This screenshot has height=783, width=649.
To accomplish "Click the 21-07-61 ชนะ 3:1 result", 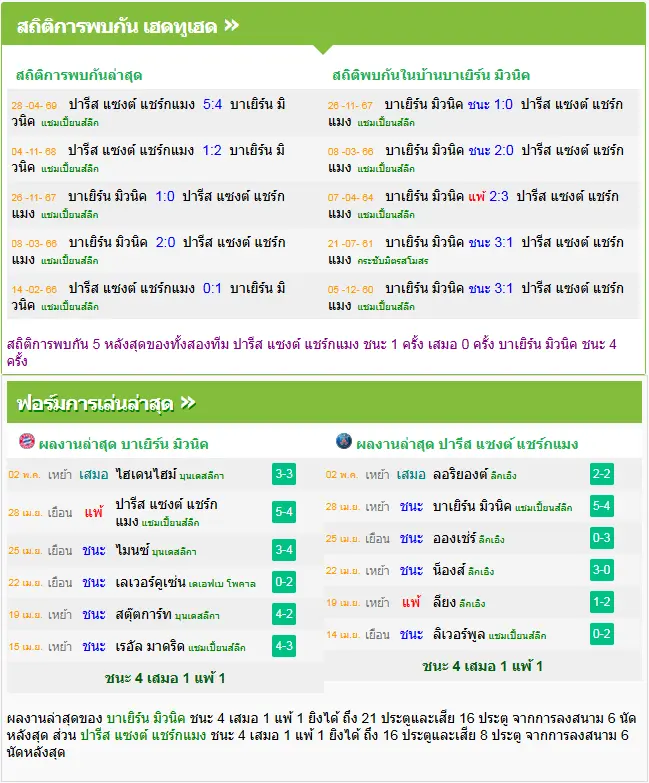I will tap(490, 242).
